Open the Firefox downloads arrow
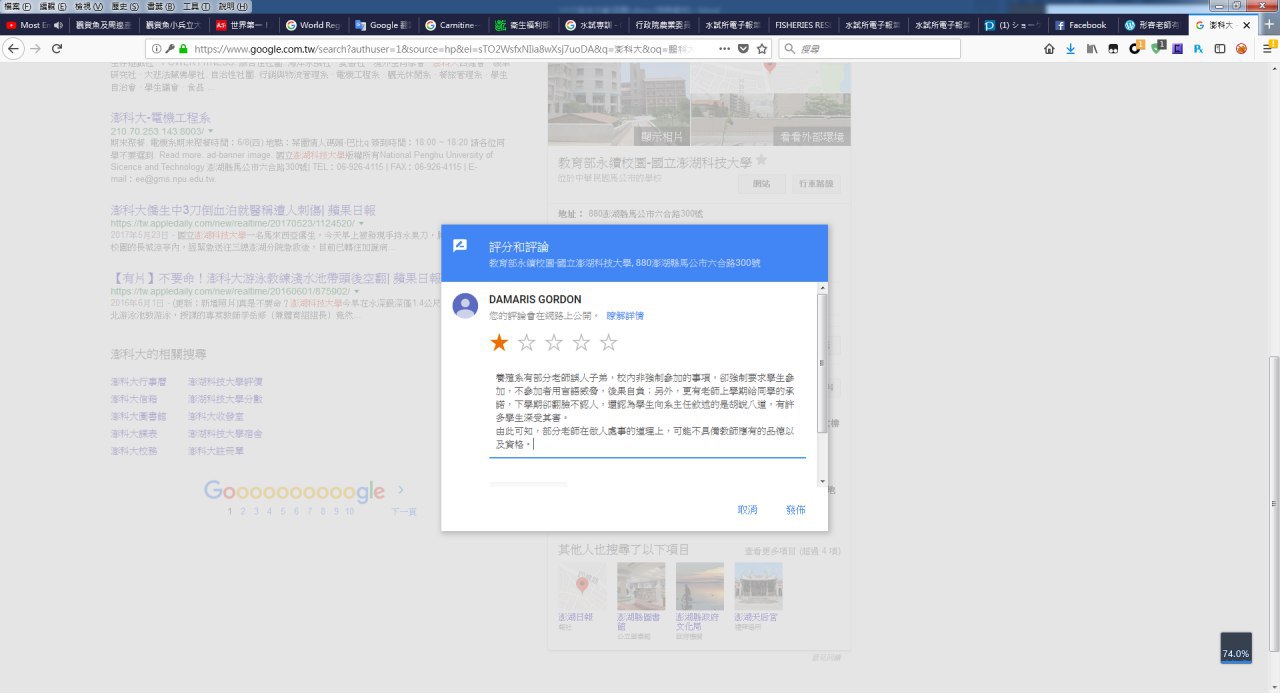Screen dimensions: 1280x693 pos(1070,48)
